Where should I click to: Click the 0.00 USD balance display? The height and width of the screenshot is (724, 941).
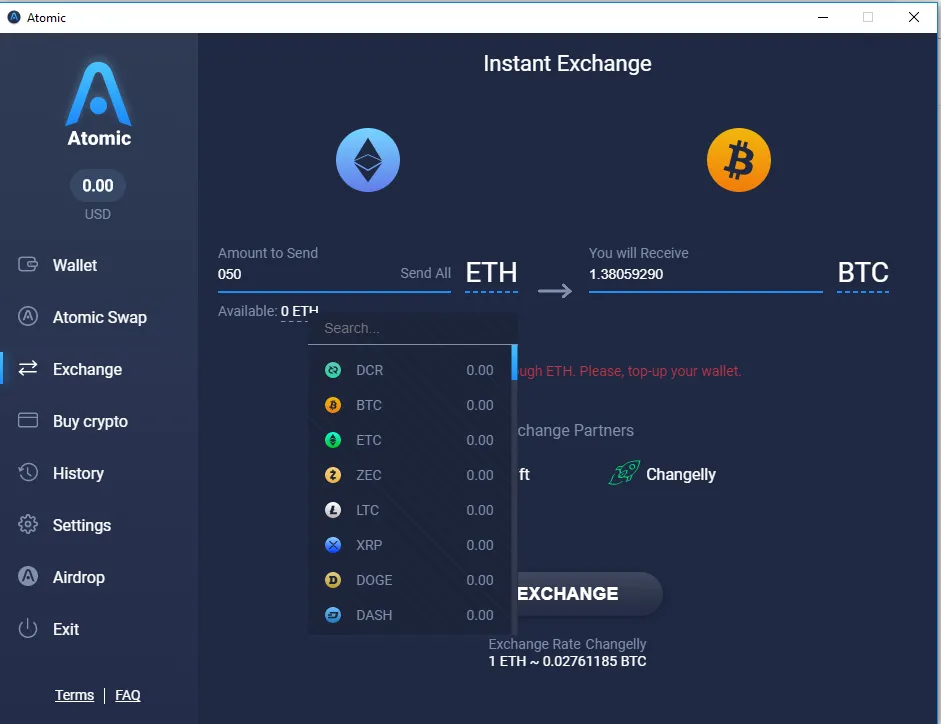pyautogui.click(x=98, y=186)
